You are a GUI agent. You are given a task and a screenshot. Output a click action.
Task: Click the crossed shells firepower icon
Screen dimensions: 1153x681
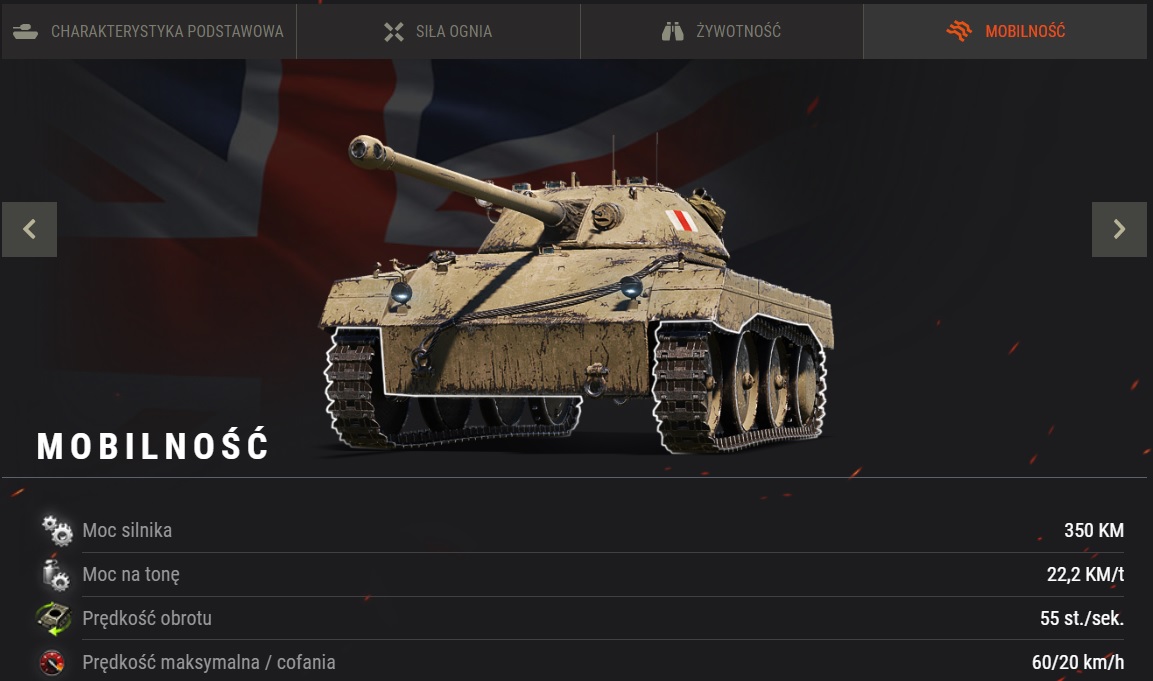click(x=394, y=32)
